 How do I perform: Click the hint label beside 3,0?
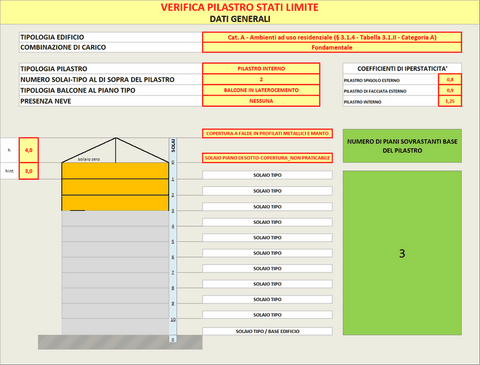point(9,171)
